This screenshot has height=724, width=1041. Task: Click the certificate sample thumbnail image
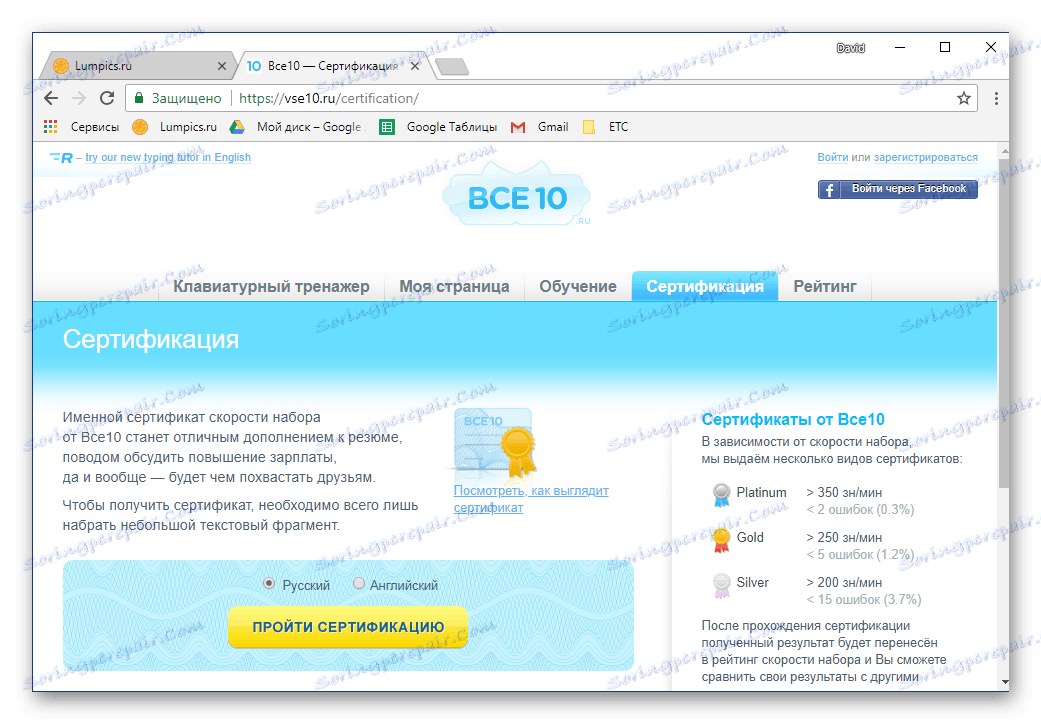coord(495,443)
